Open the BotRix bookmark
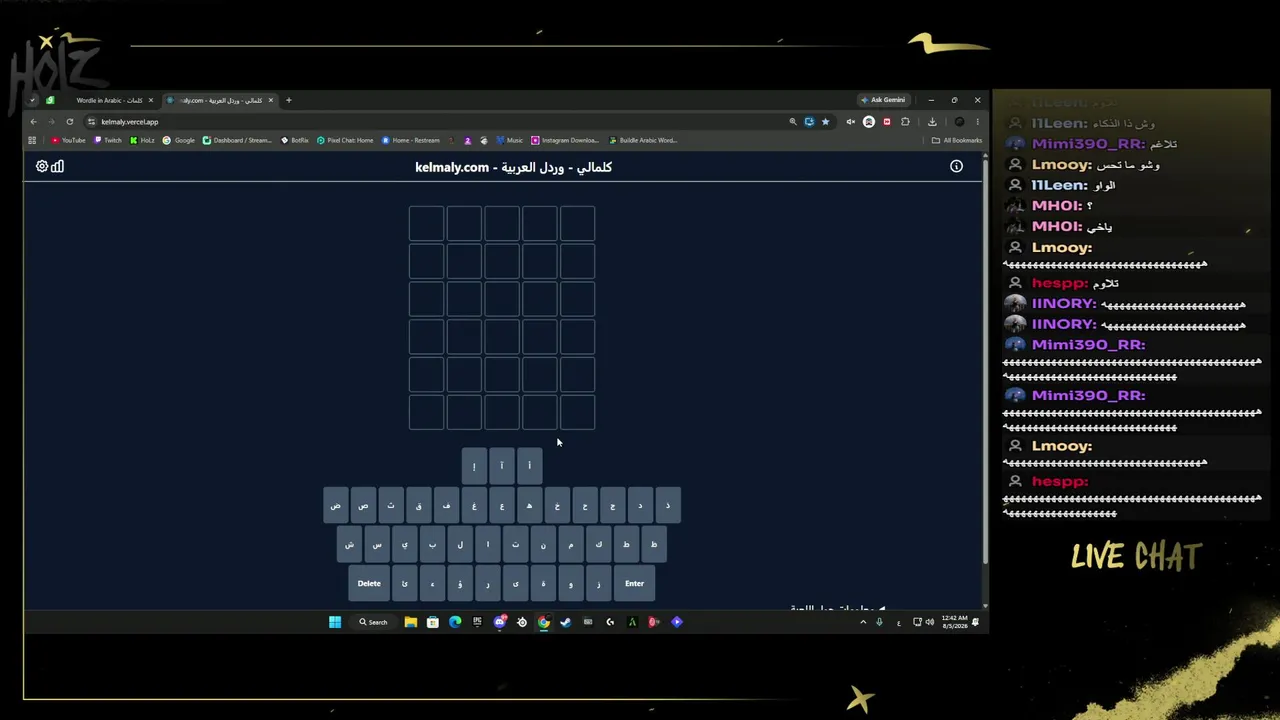 click(x=295, y=140)
